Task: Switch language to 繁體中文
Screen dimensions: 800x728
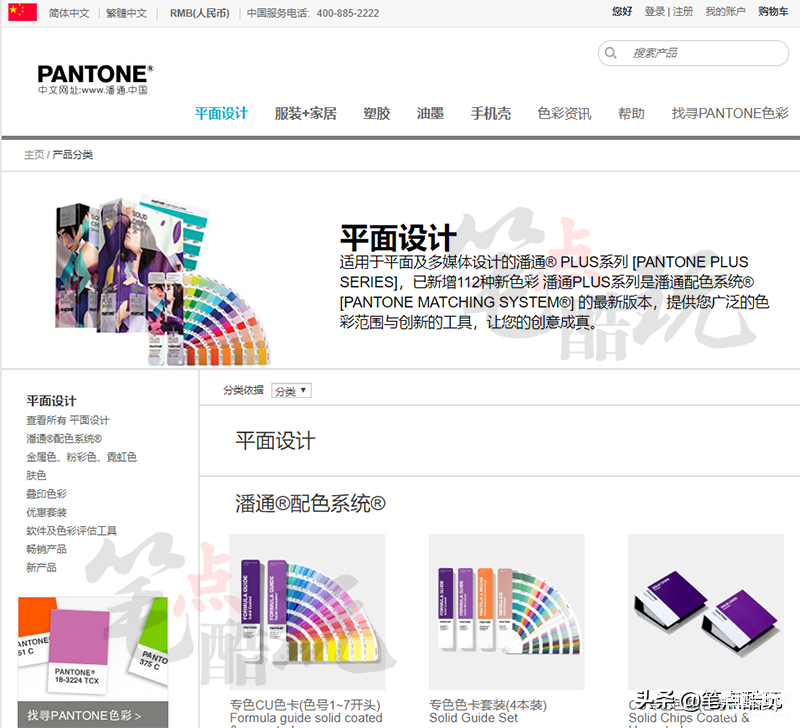Action: [126, 13]
